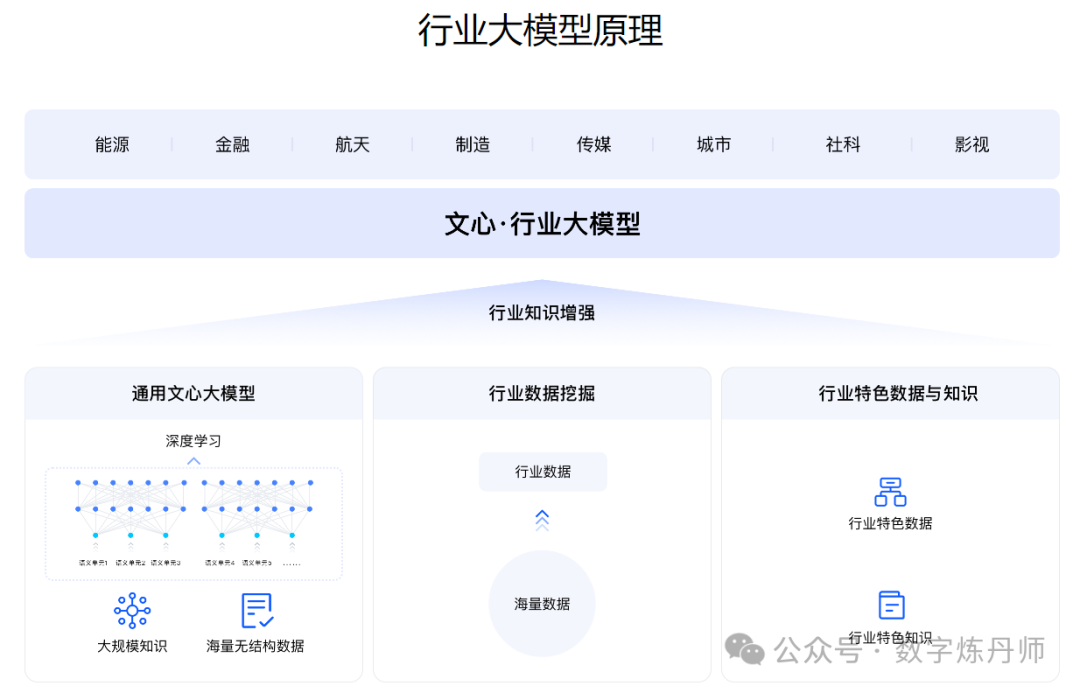
Task: Click the 行业大模型原理 page title
Action: coord(541,31)
